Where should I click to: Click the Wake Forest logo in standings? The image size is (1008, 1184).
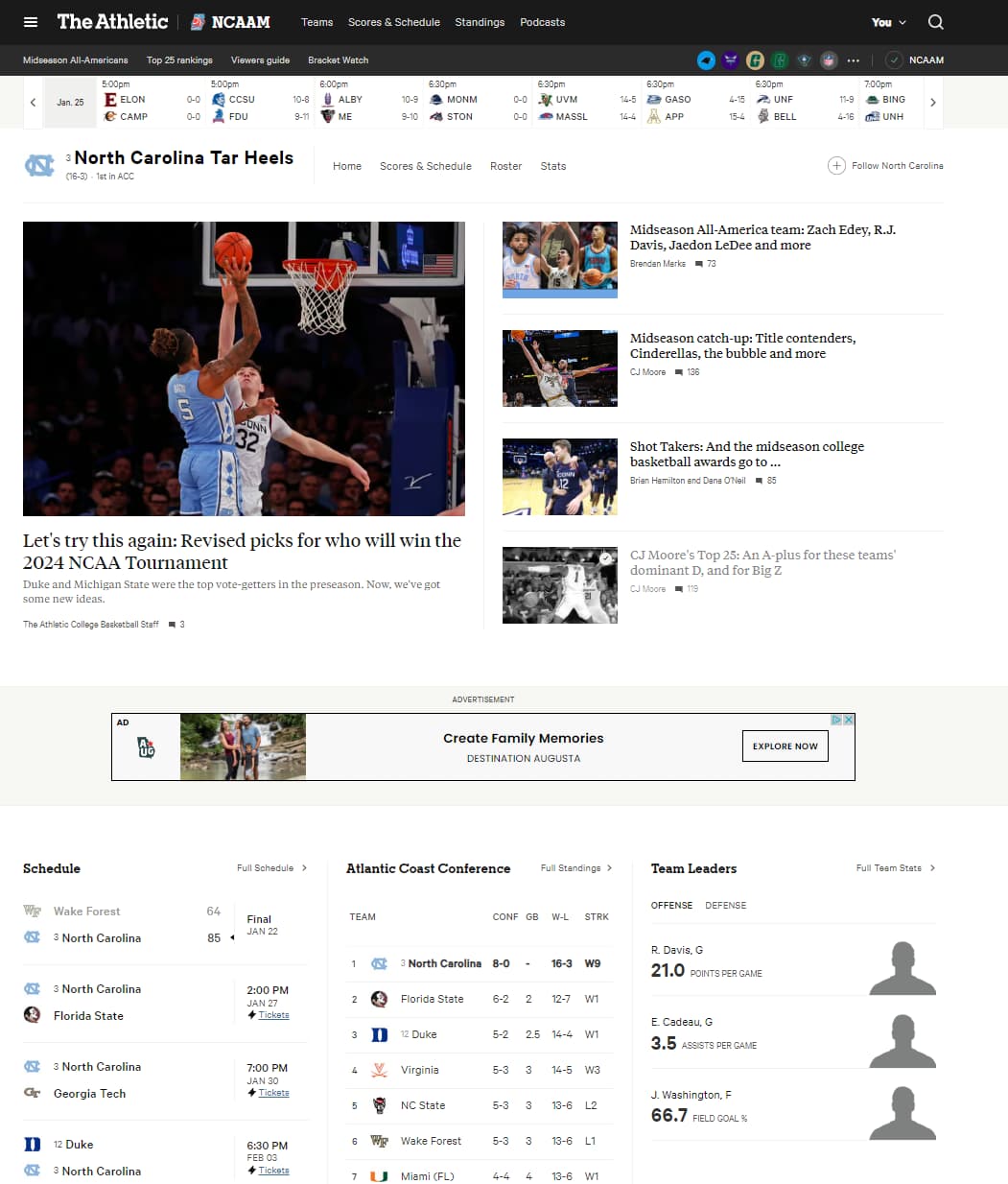[380, 1141]
